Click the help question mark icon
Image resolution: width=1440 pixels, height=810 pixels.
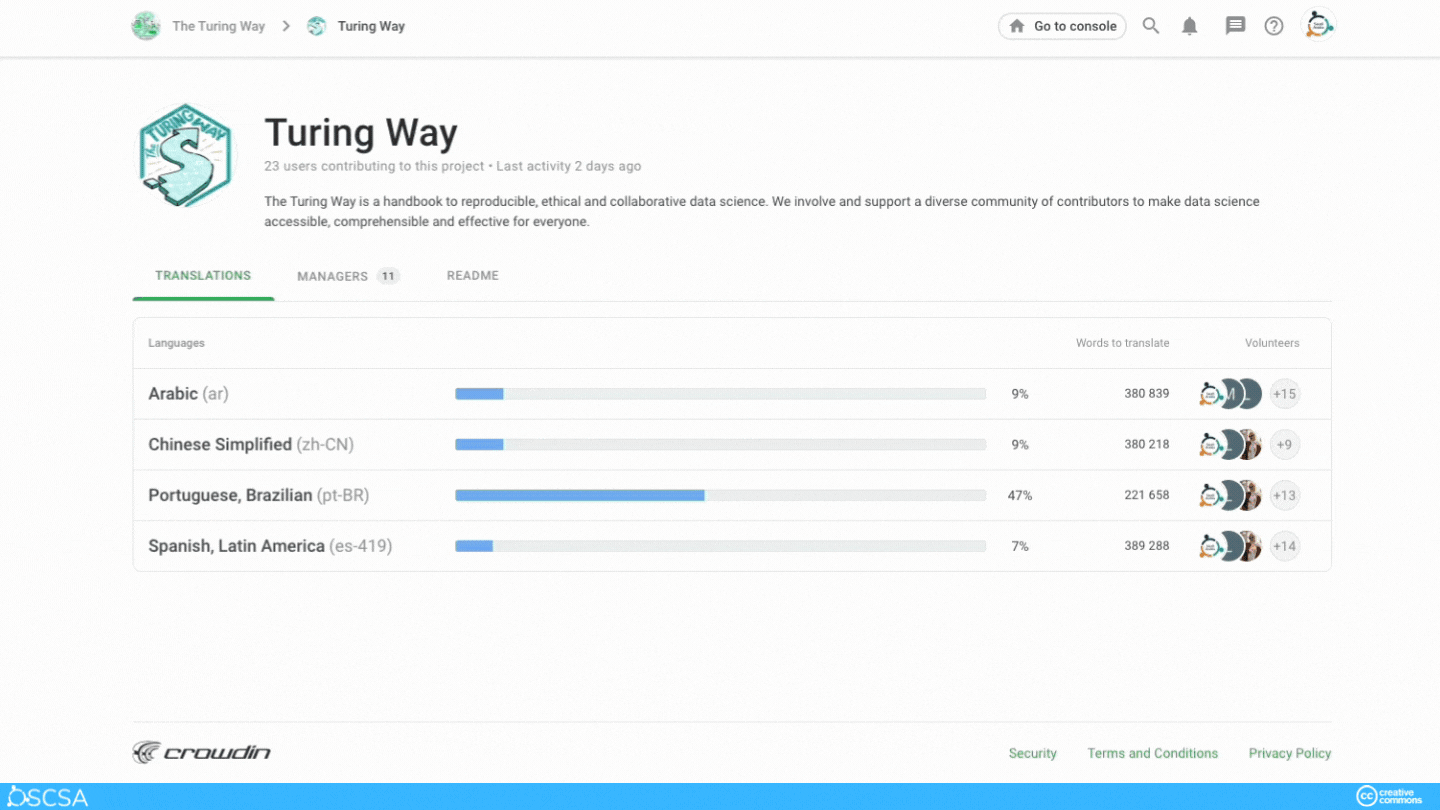(x=1274, y=26)
